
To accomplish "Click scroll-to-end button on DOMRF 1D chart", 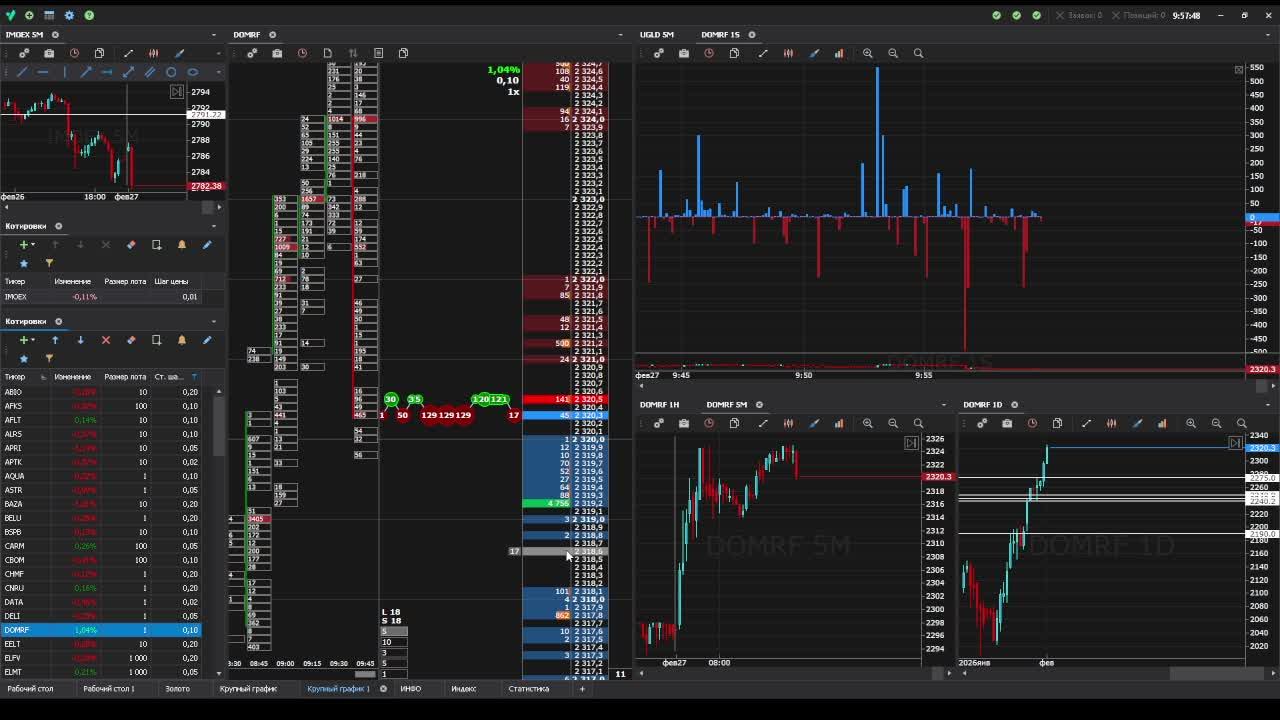I will pos(1236,443).
